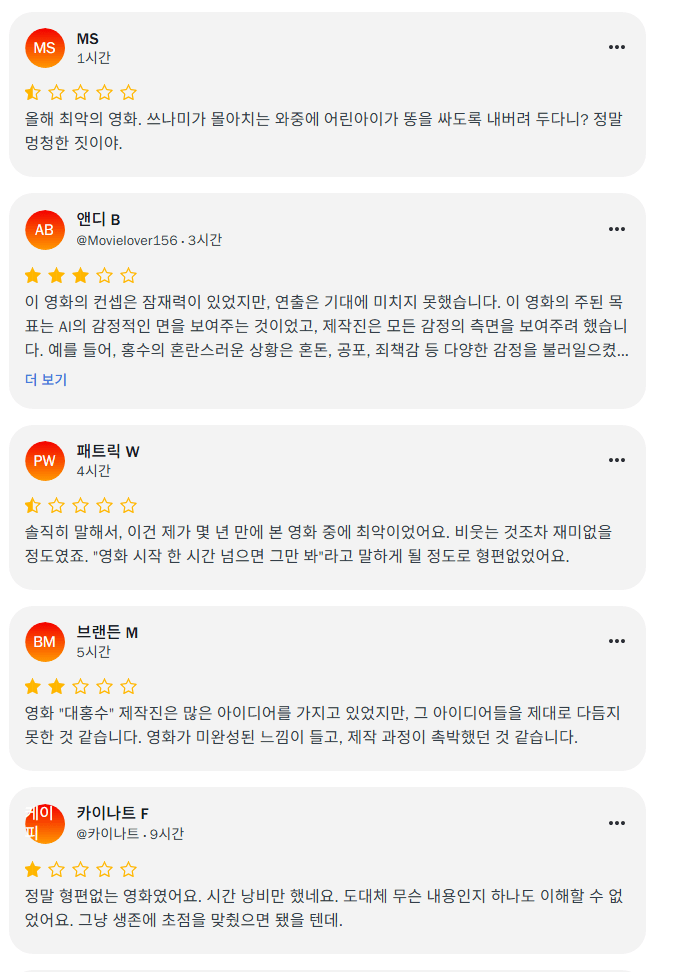677x972 pixels.
Task: Click the AB profile avatar
Action: [44, 230]
